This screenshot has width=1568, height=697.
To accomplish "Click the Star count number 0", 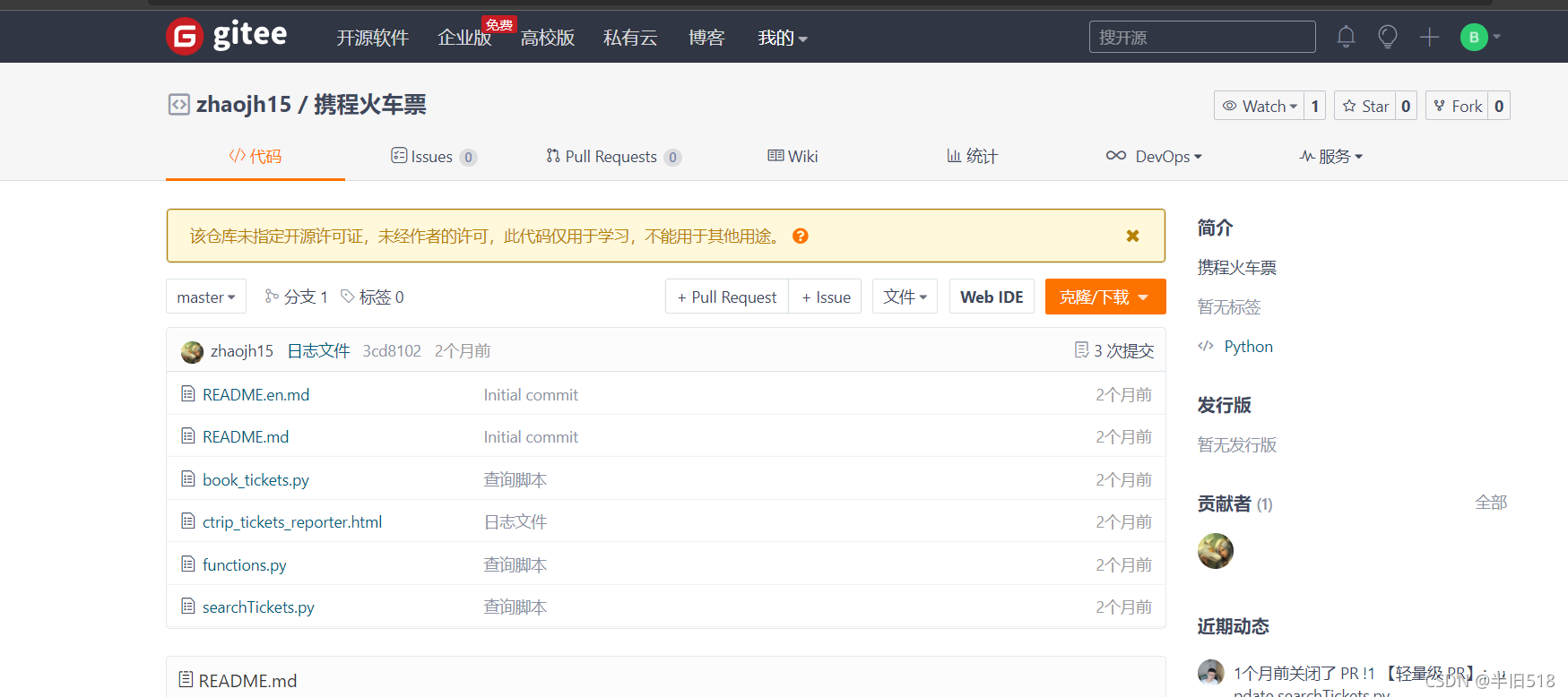I will pos(1406,106).
